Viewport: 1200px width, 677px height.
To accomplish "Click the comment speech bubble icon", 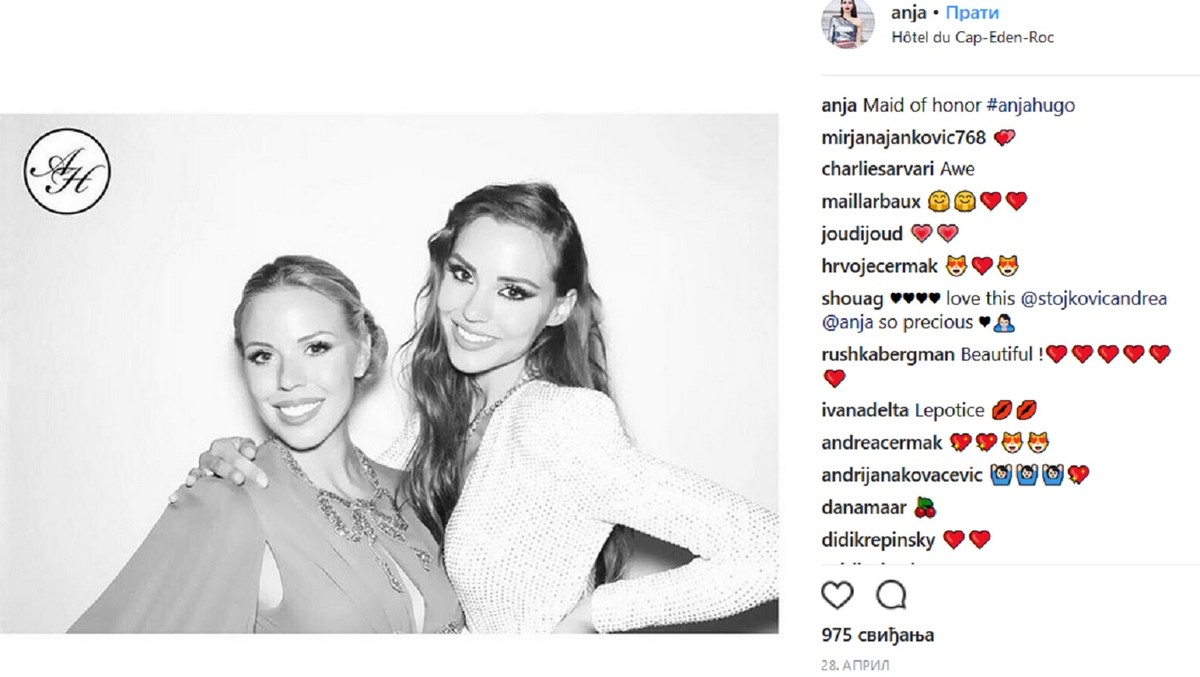I will click(x=890, y=596).
